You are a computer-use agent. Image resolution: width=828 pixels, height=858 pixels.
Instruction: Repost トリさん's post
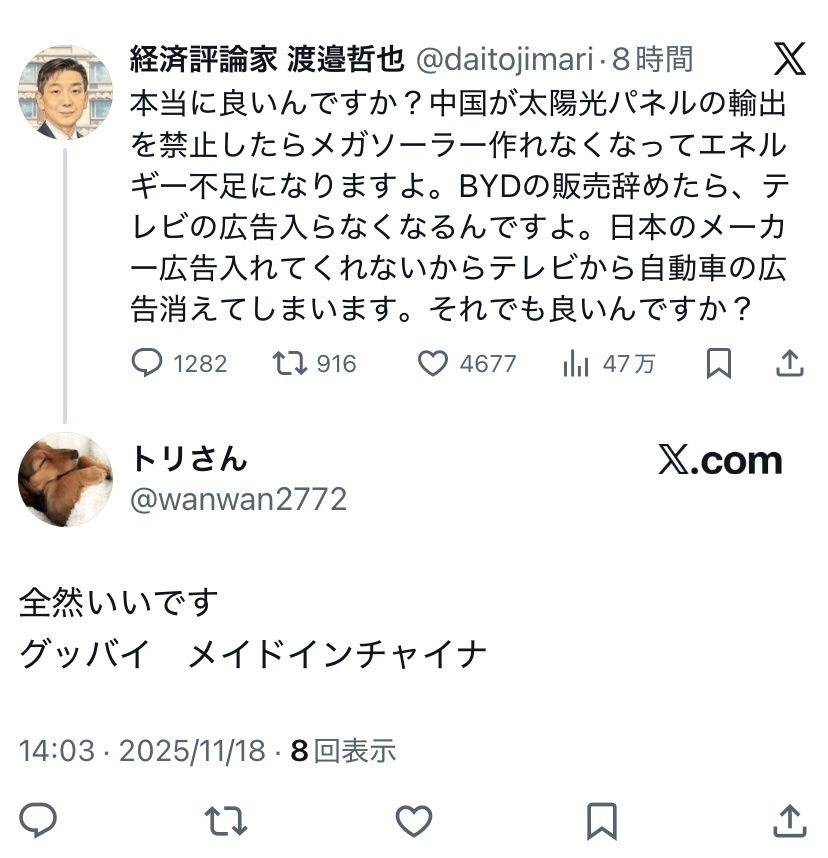pos(226,820)
